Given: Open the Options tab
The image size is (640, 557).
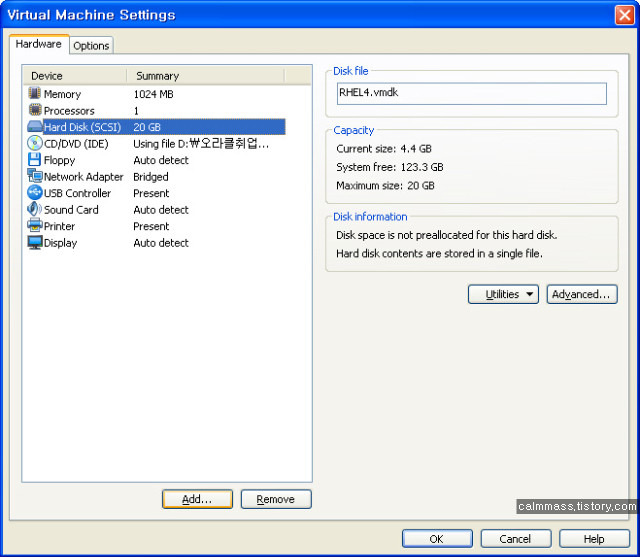Looking at the screenshot, I should tap(91, 46).
